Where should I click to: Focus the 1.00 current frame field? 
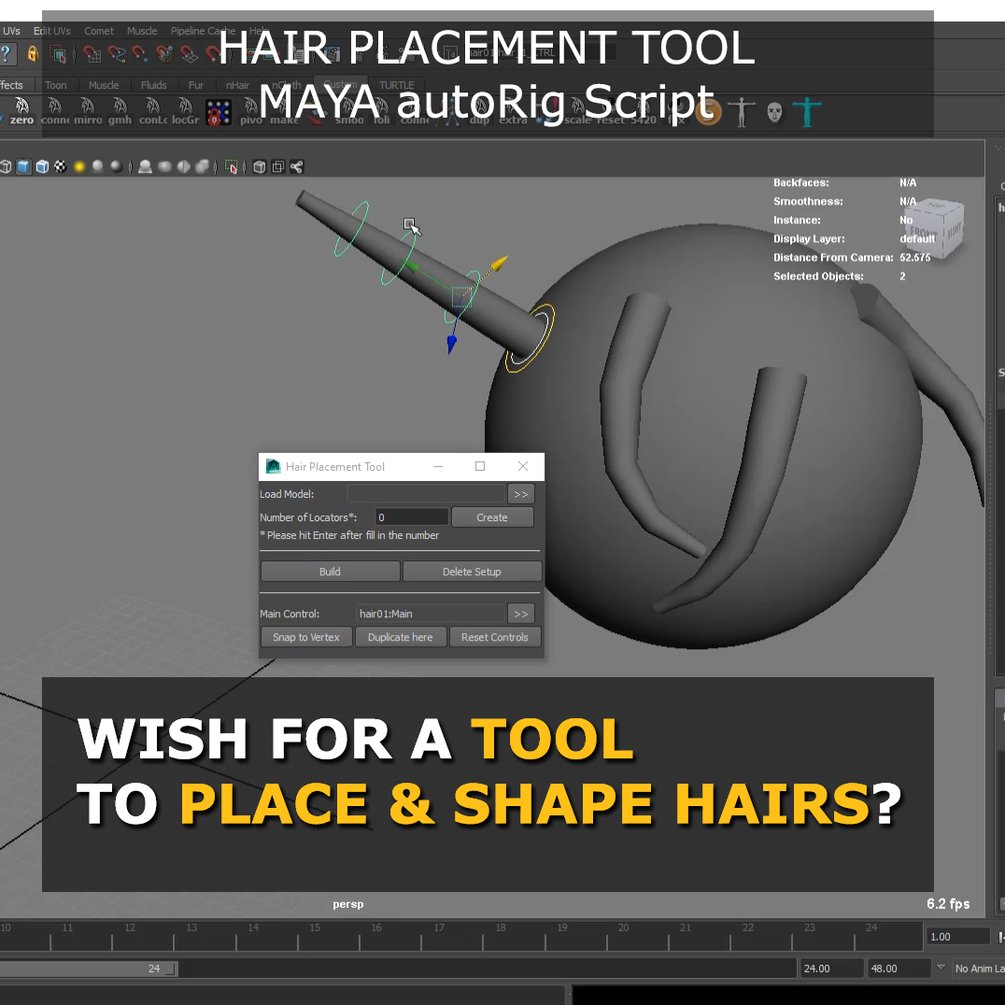pyautogui.click(x=957, y=936)
